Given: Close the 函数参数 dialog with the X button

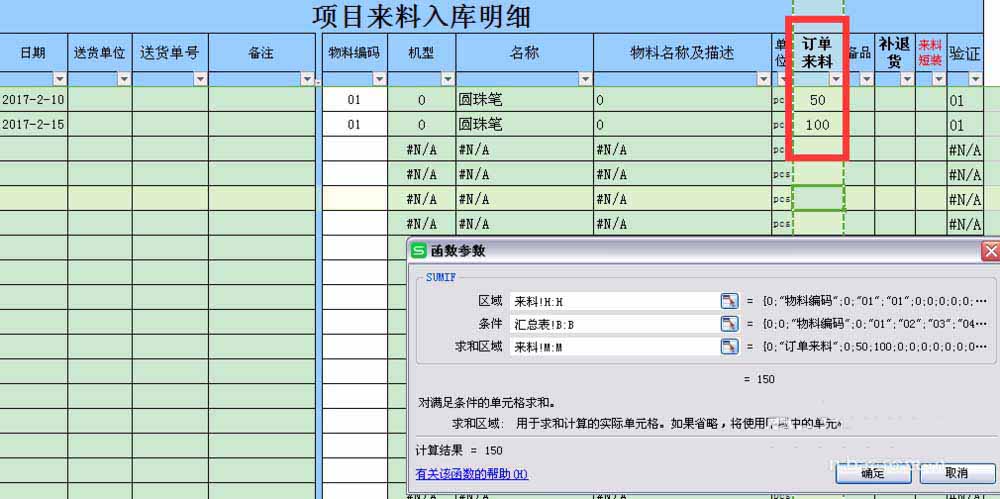Looking at the screenshot, I should tap(990, 251).
